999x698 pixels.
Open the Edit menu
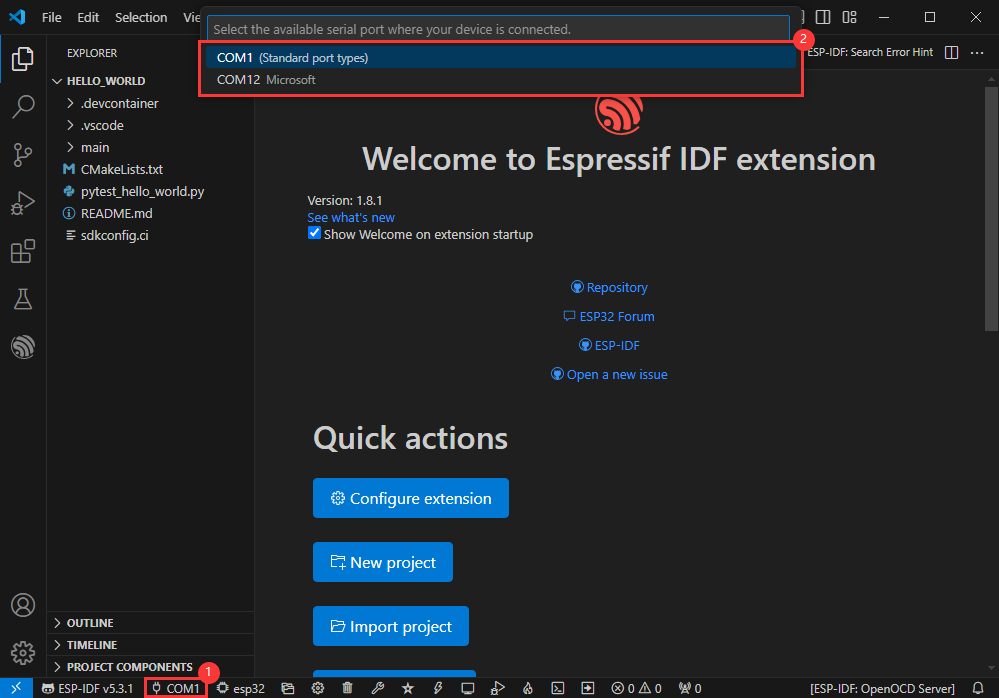click(88, 17)
